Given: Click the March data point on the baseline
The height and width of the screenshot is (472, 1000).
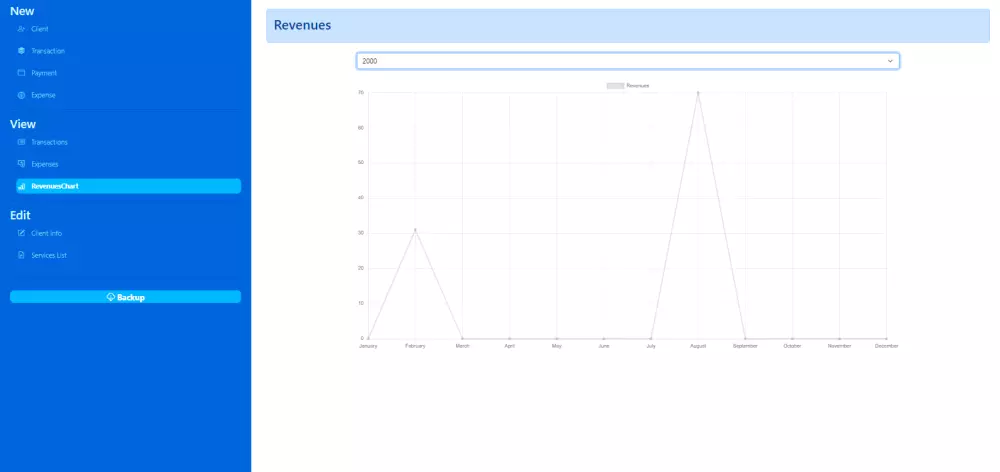Looking at the screenshot, I should coord(462,338).
